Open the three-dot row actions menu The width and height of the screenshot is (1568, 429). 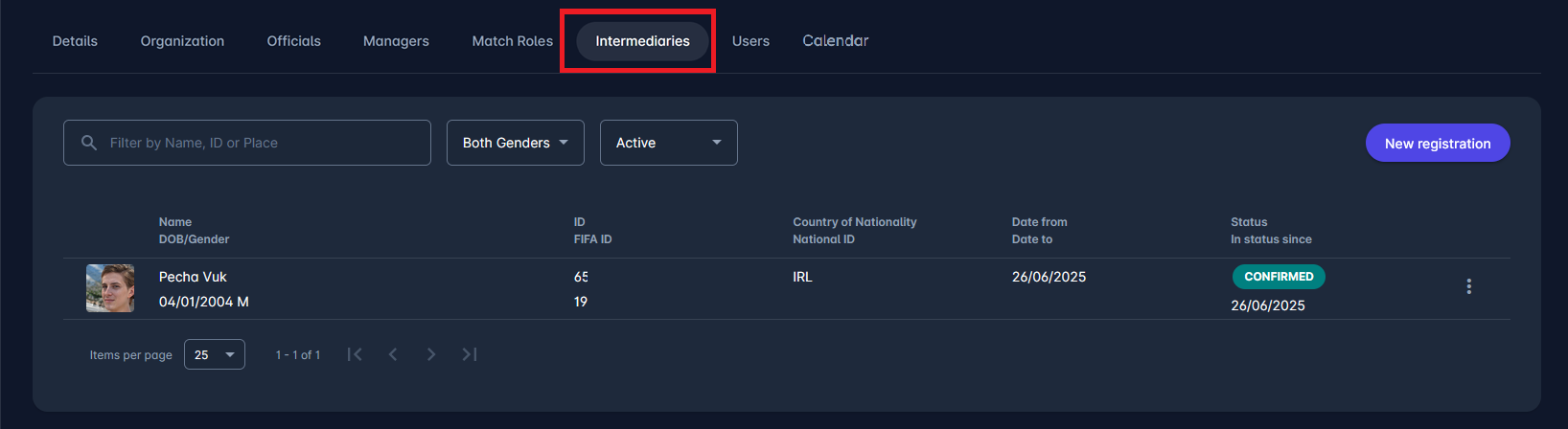1468,286
